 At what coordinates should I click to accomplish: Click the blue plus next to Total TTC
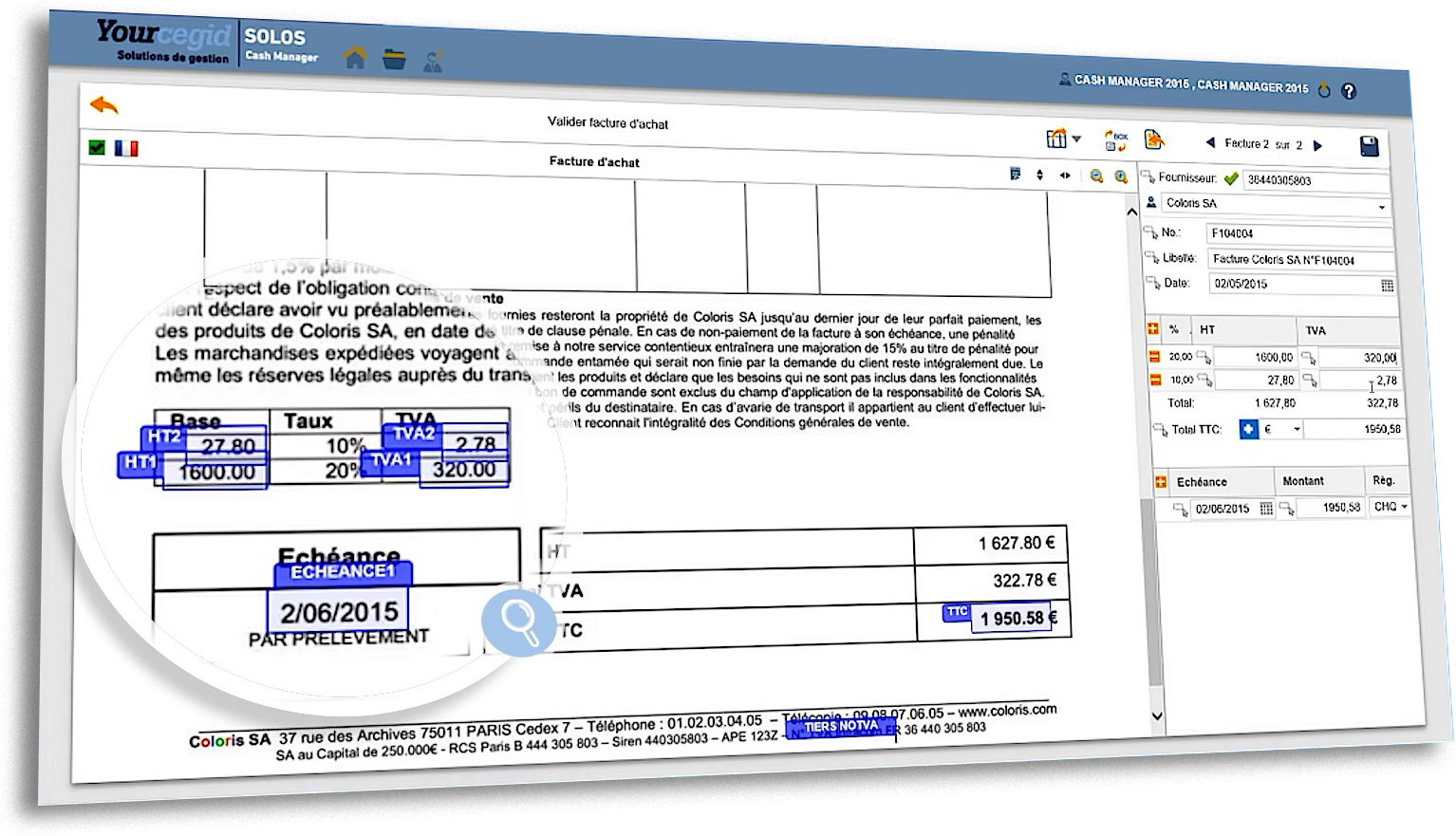tap(1248, 429)
